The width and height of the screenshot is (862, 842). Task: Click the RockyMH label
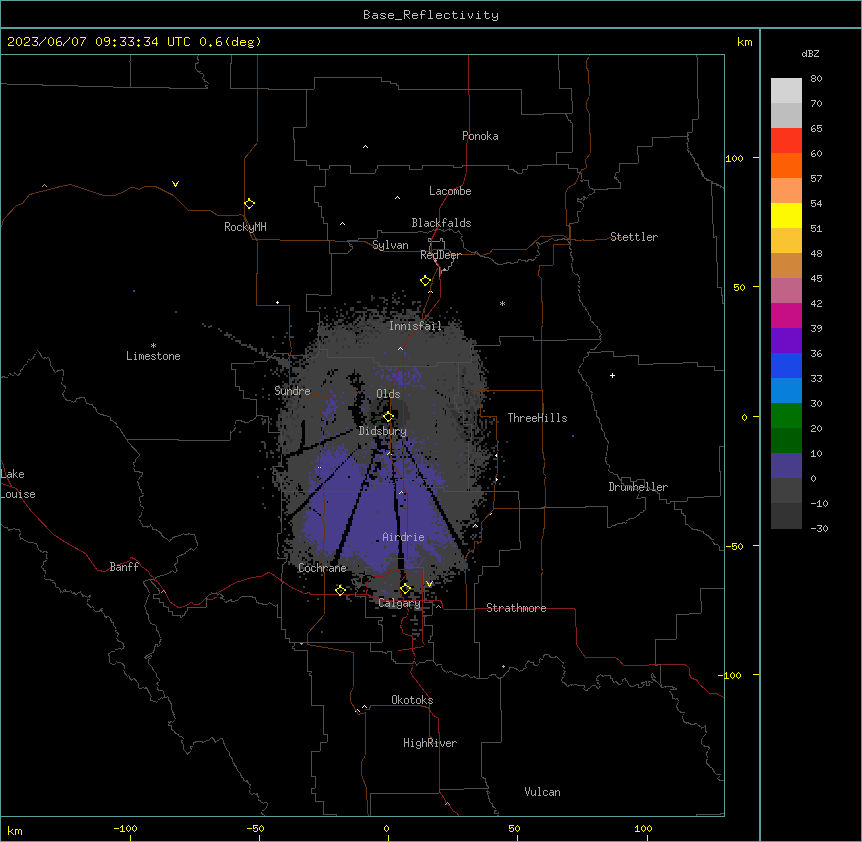click(245, 227)
